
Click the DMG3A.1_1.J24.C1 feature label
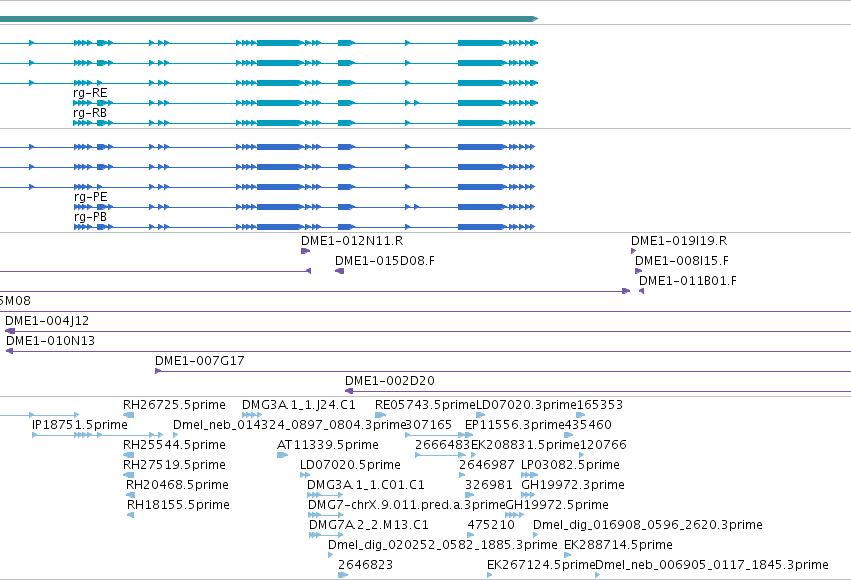click(x=299, y=405)
